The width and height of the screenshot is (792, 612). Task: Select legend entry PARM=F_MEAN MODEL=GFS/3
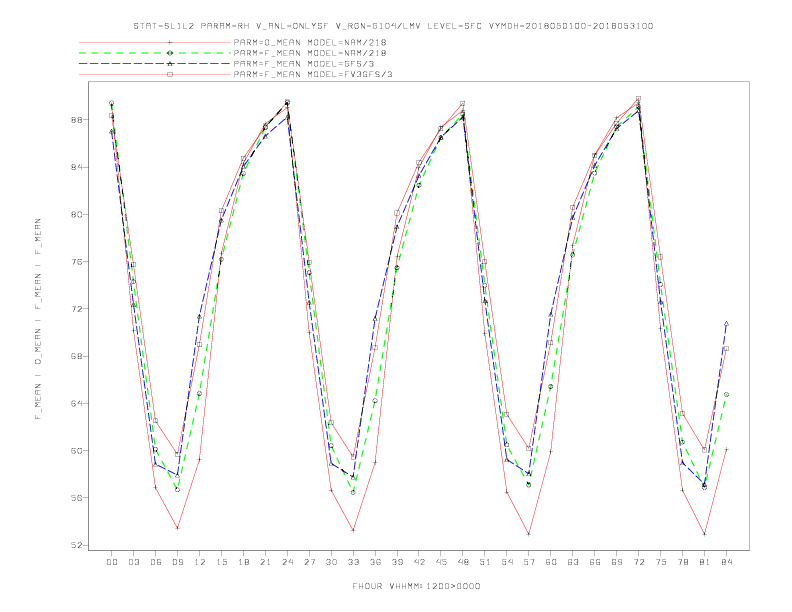pyautogui.click(x=304, y=64)
